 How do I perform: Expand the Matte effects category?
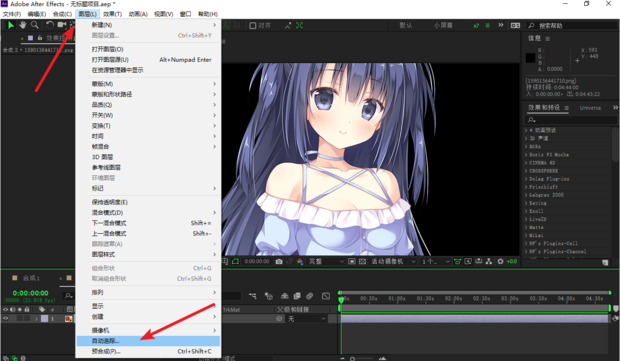coord(526,227)
